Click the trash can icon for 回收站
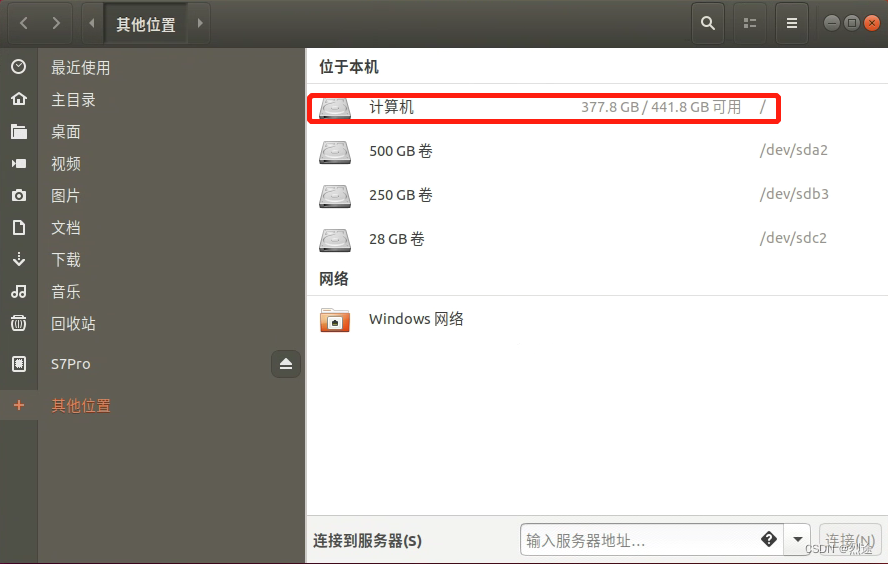888x564 pixels. tap(19, 323)
